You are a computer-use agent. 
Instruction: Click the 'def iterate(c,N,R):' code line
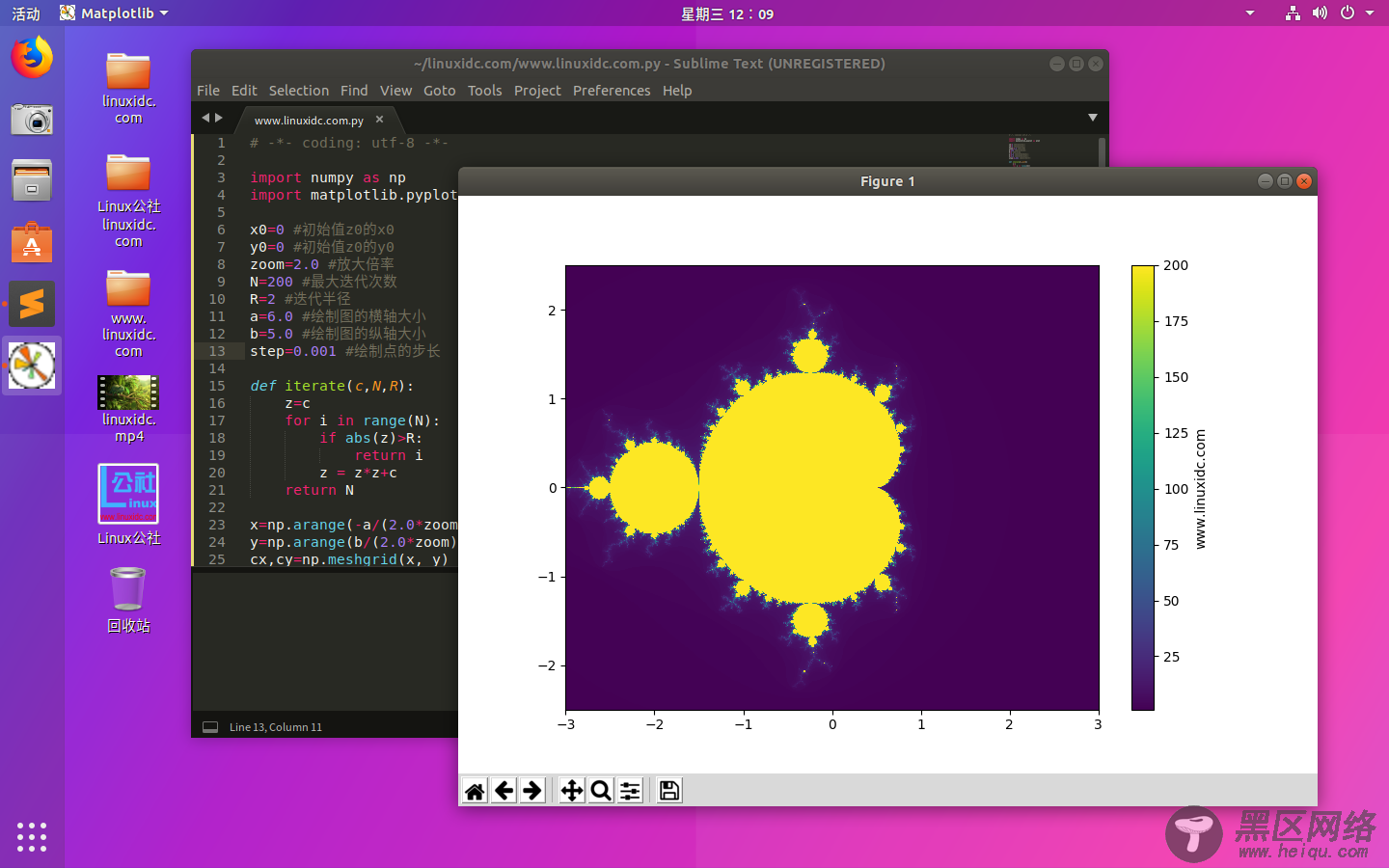332,386
